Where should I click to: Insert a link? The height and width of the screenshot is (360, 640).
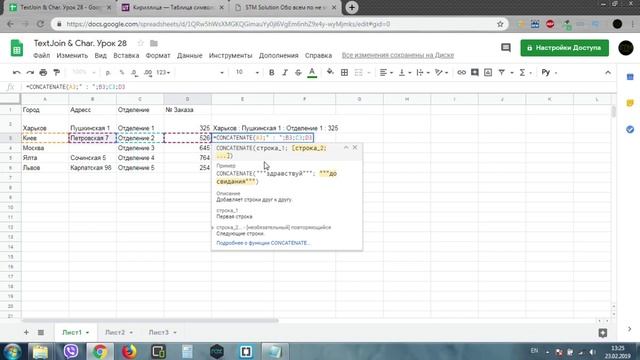pos(461,73)
